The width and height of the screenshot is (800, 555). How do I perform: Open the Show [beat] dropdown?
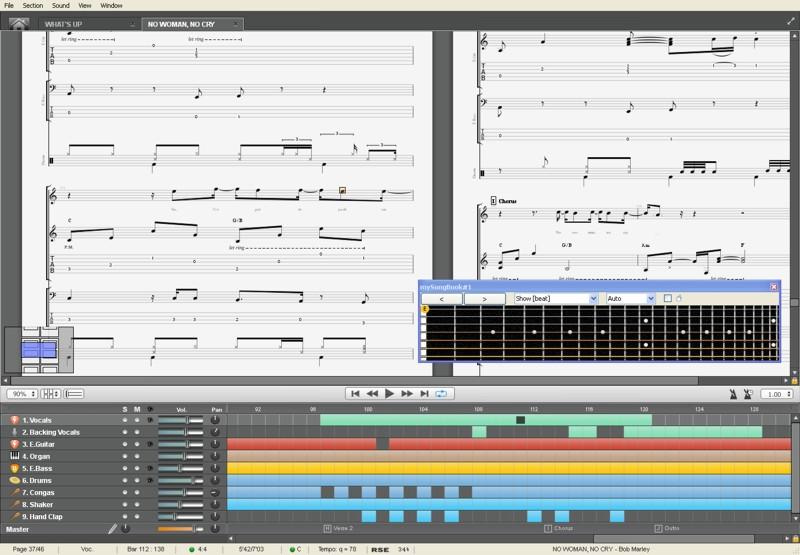tap(555, 298)
